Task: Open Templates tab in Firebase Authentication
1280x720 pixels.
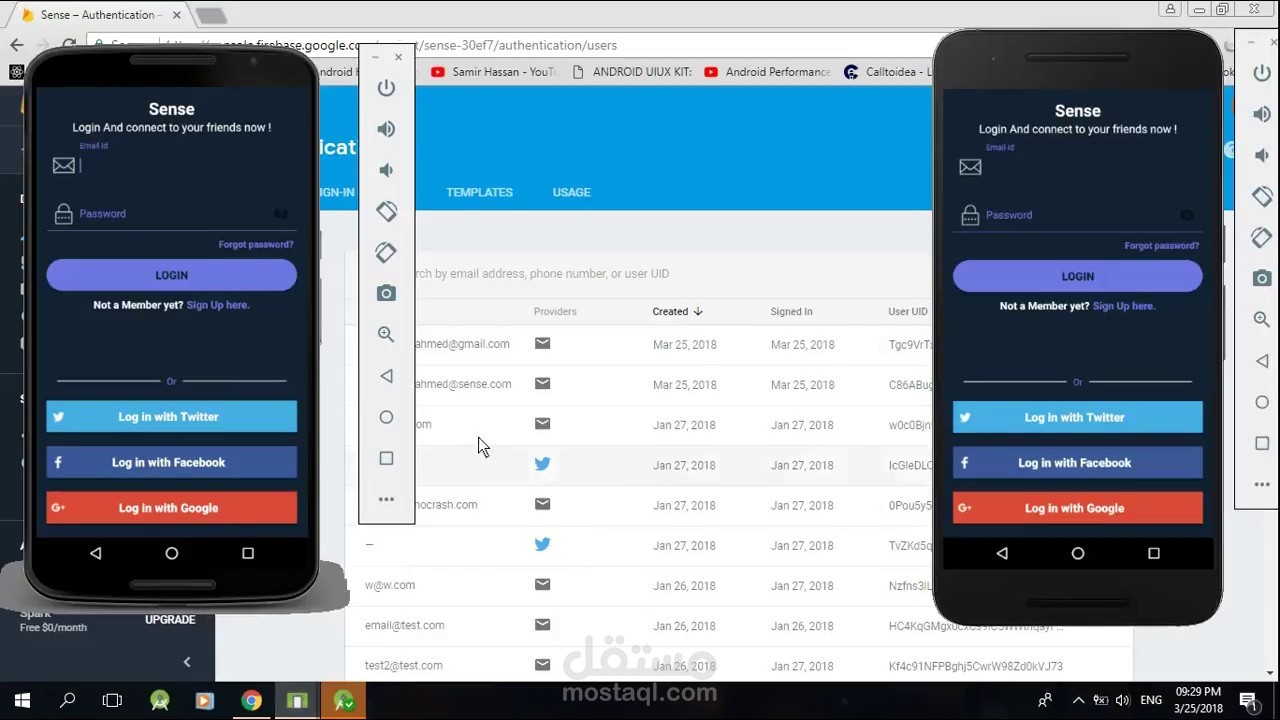Action: tap(479, 192)
